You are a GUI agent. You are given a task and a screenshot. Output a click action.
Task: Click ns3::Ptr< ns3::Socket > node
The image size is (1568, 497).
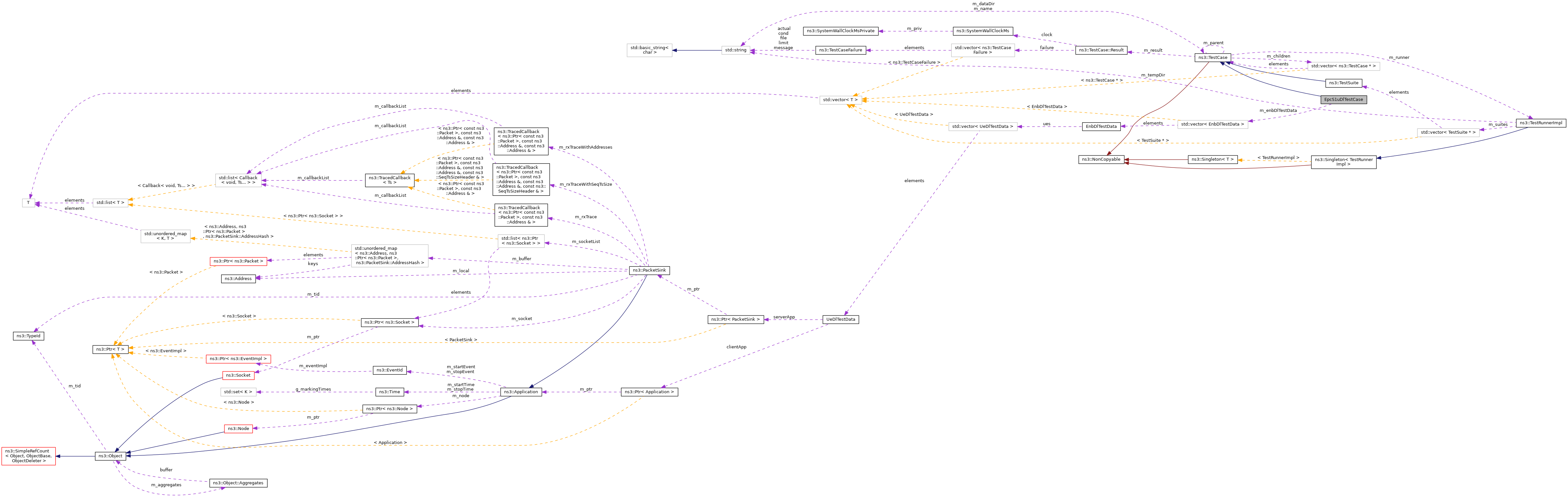pos(390,322)
